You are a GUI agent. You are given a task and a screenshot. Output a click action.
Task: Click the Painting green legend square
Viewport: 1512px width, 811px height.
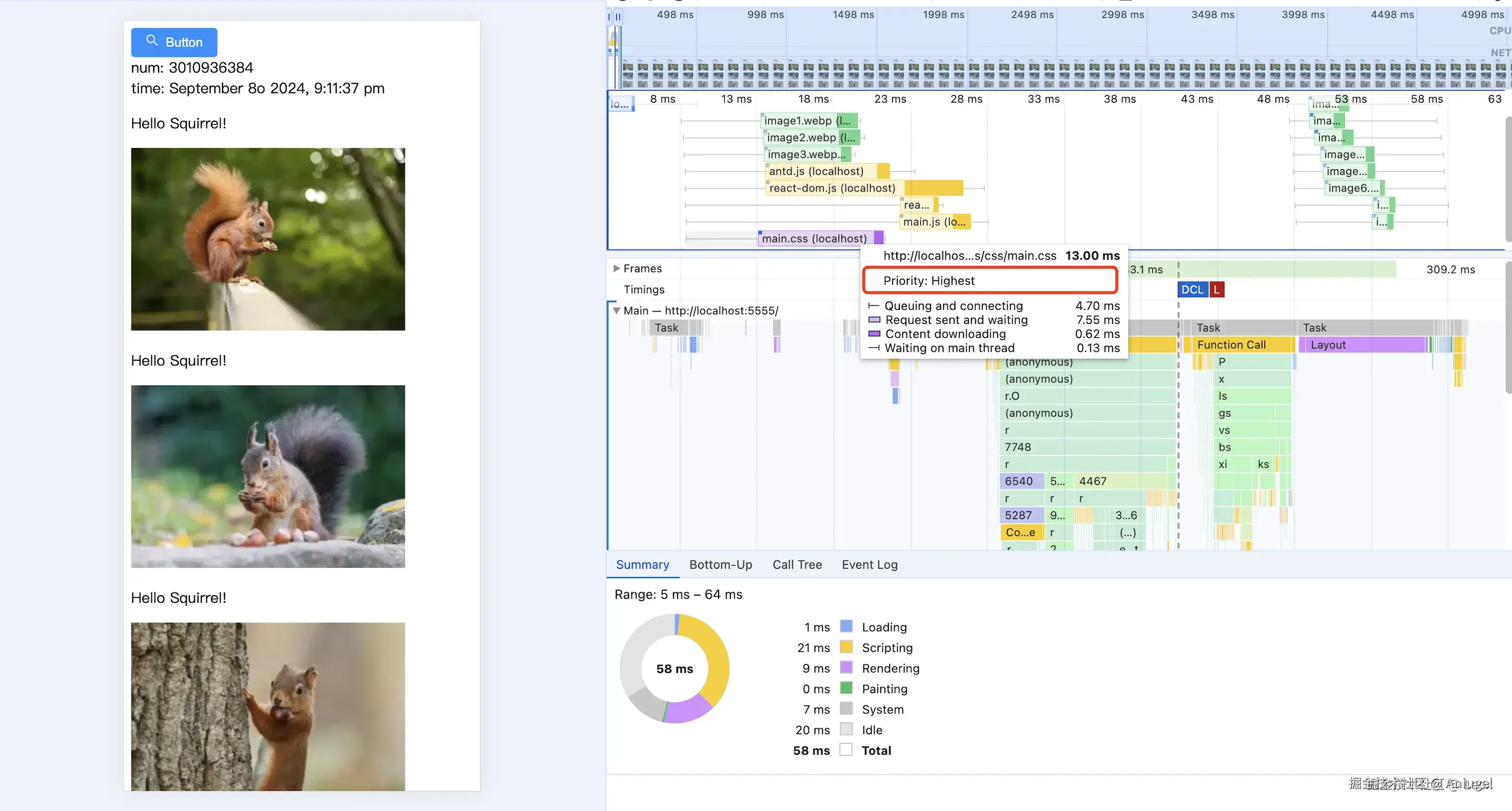click(846, 688)
